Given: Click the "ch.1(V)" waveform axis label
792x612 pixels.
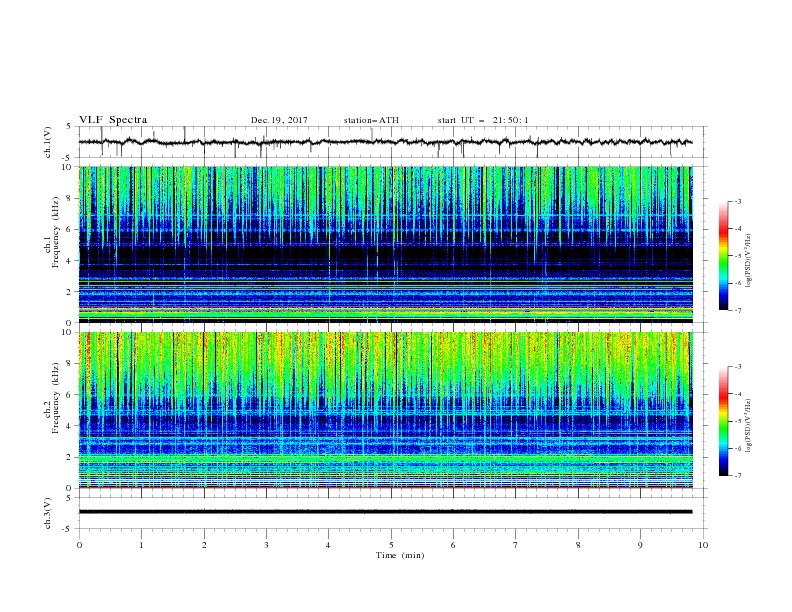Looking at the screenshot, I should click(48, 142).
